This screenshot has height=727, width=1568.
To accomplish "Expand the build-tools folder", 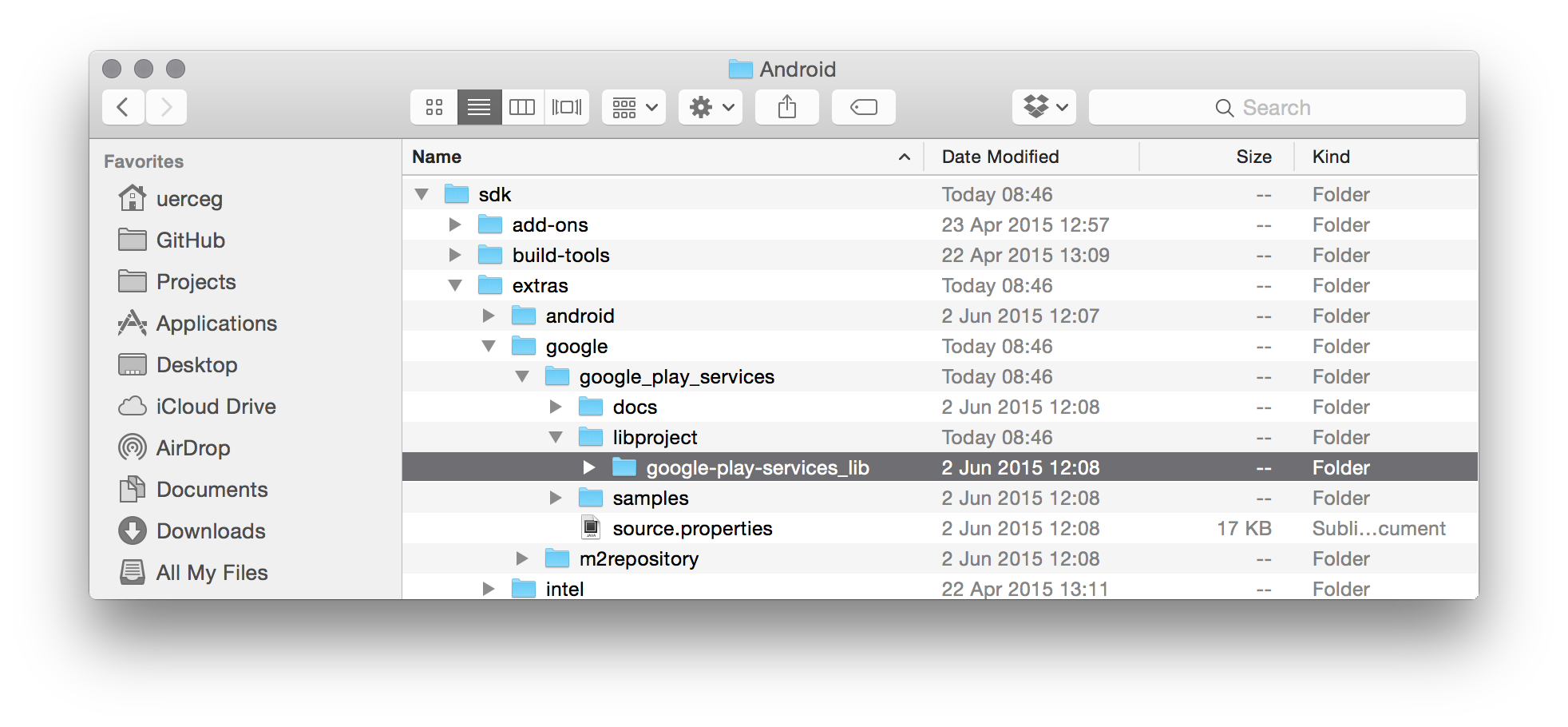I will click(x=455, y=255).
